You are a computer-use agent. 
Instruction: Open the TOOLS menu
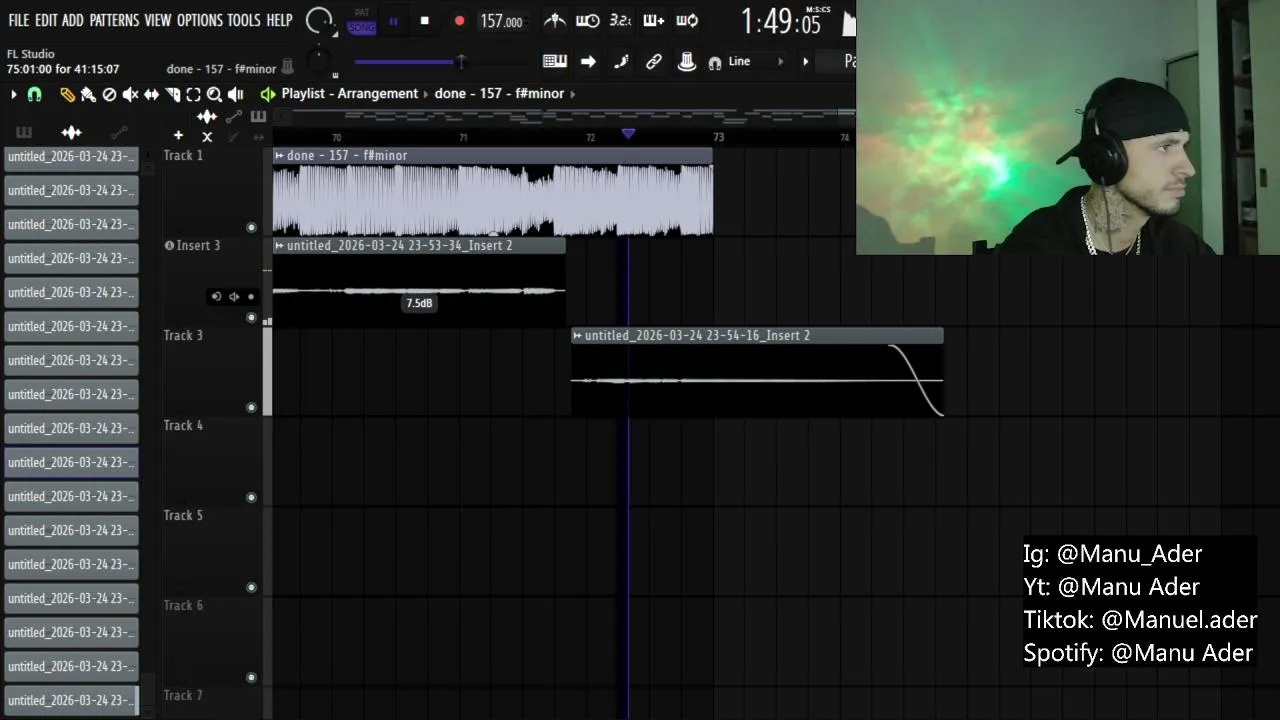243,20
